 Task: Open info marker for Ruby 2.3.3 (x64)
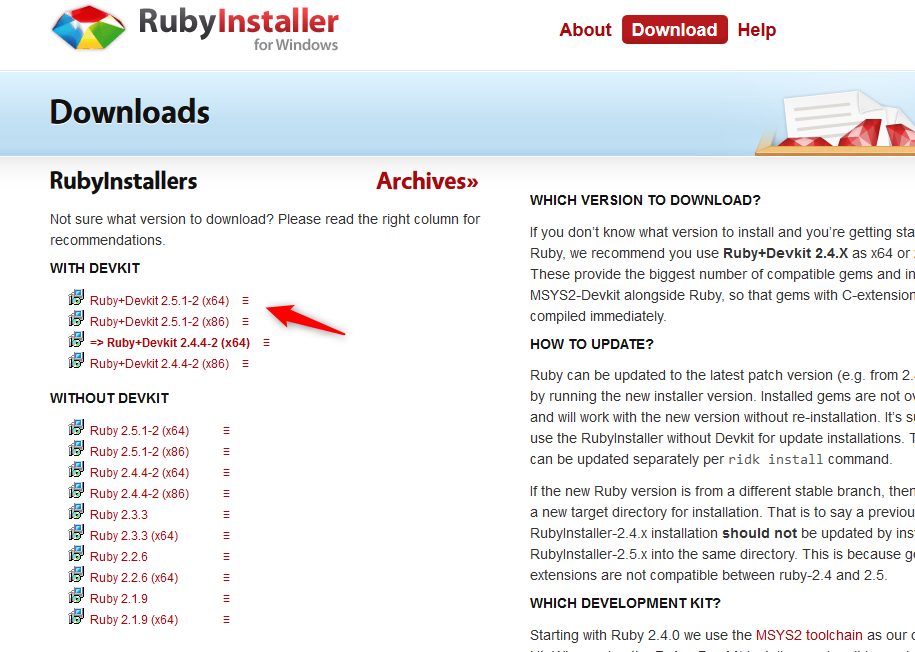pos(226,536)
